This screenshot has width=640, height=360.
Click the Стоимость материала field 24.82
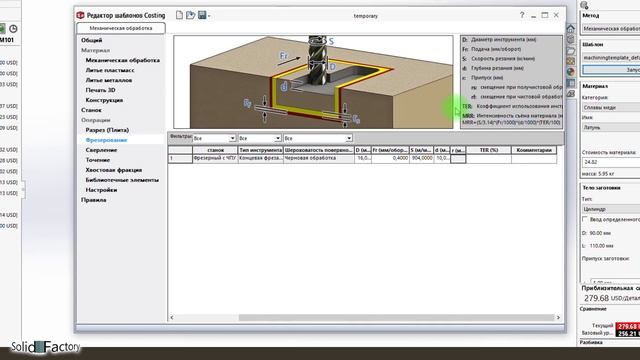(611, 162)
